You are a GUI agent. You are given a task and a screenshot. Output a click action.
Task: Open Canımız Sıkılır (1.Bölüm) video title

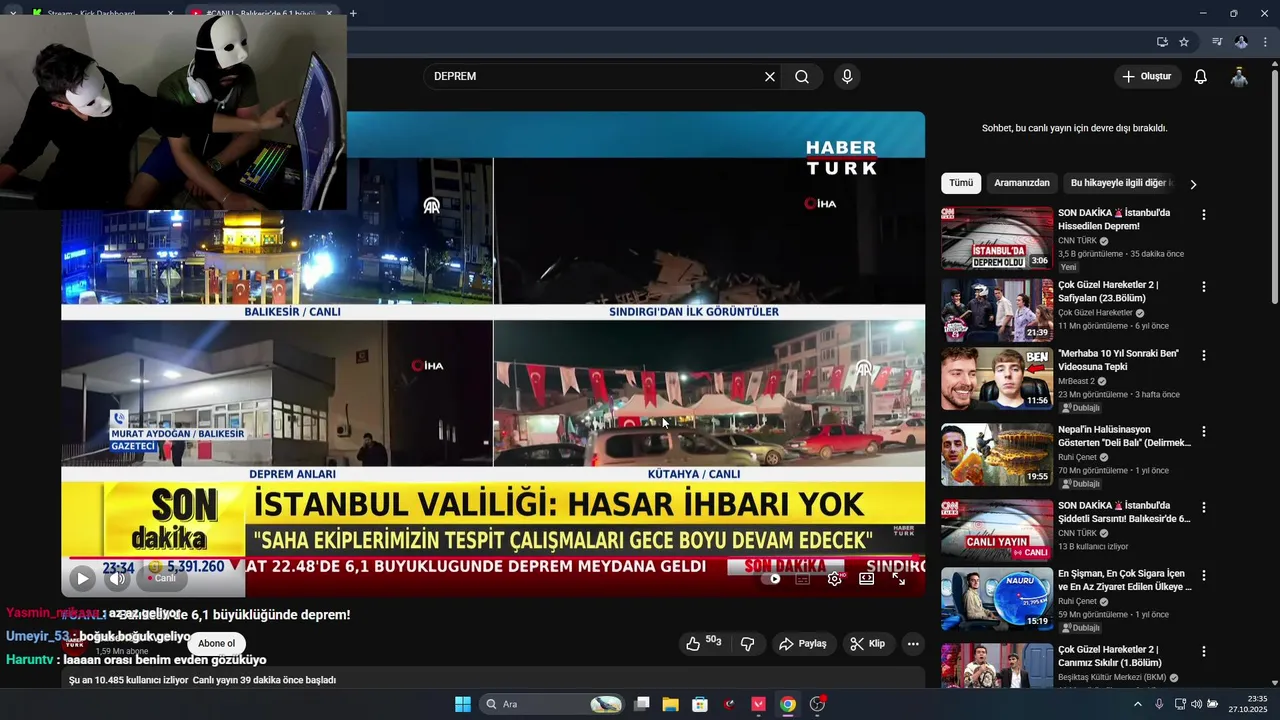tap(1110, 656)
